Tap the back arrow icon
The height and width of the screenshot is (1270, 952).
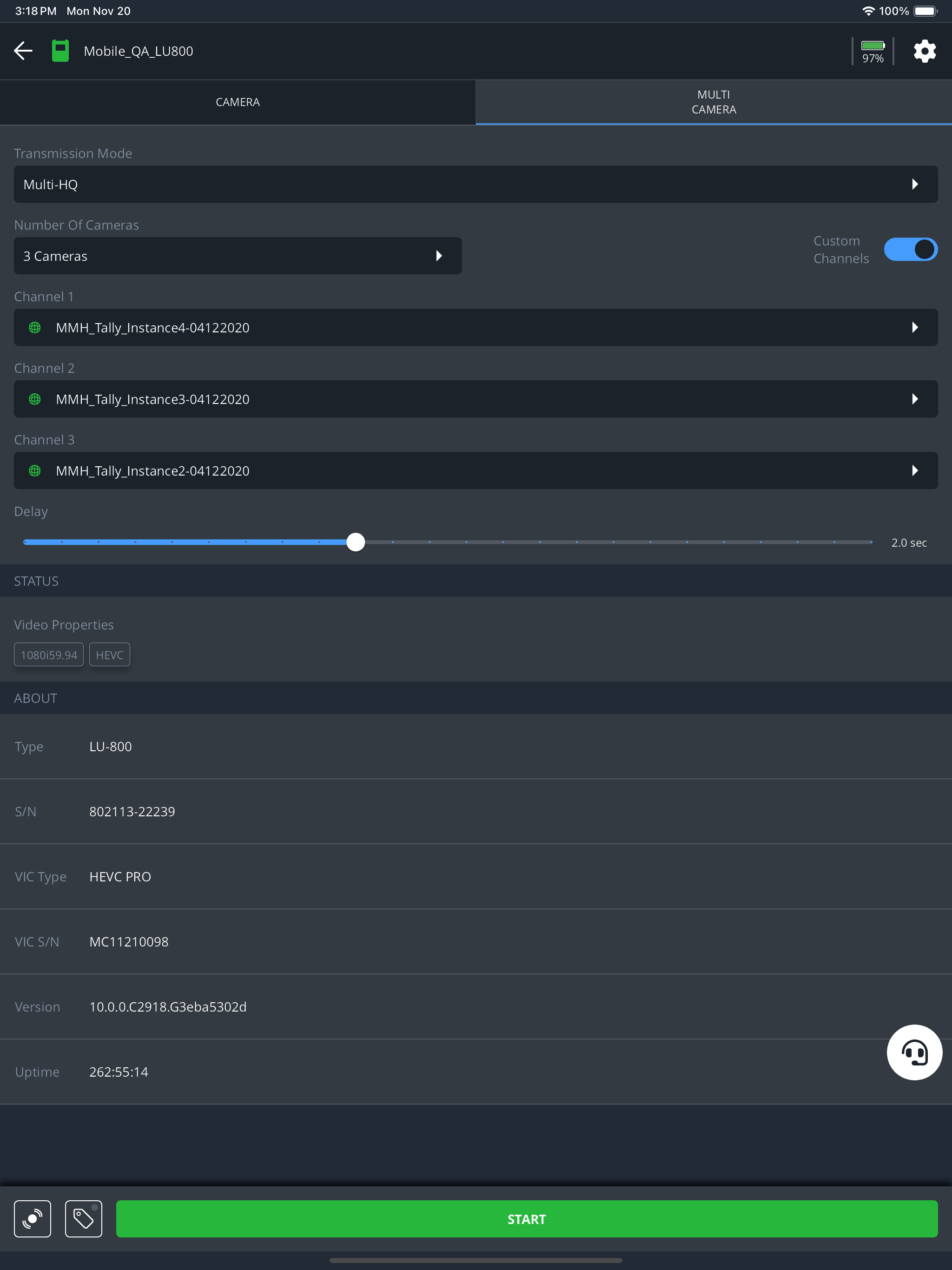tap(23, 51)
